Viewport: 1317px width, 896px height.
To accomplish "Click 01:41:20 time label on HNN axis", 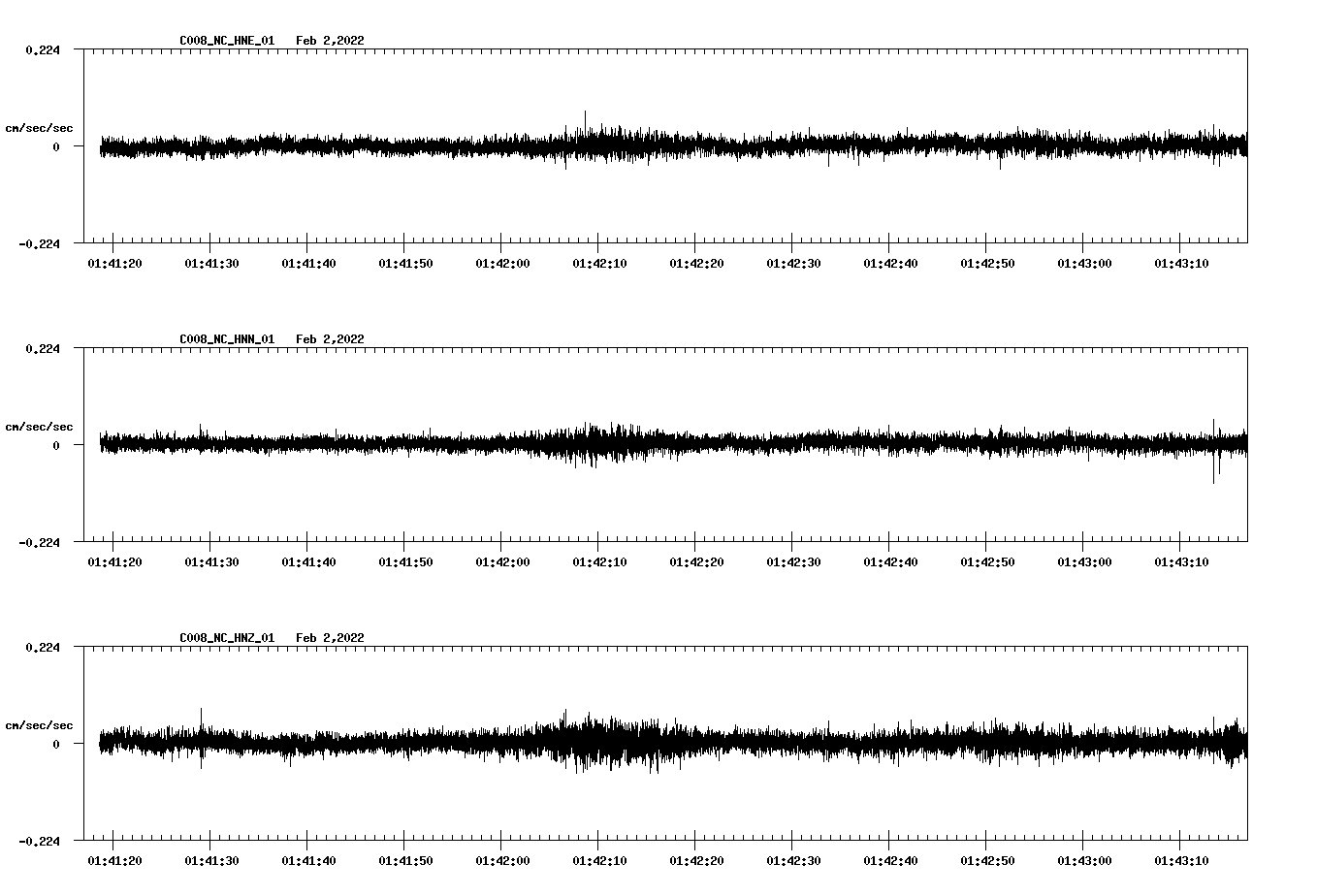I will pyautogui.click(x=114, y=562).
